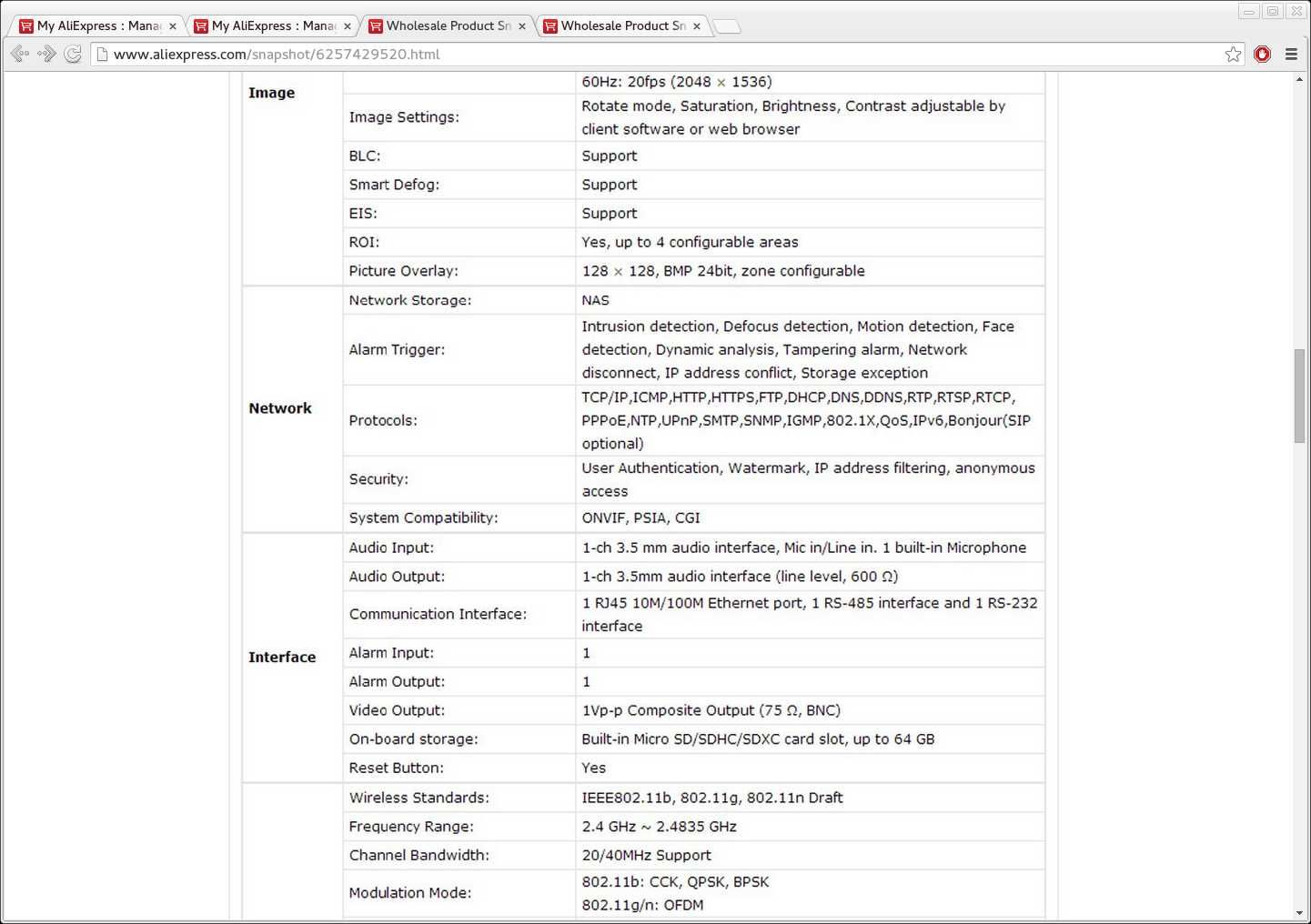Close the first My AliExpress tab
Viewport: 1311px width, 924px height.
tap(173, 26)
